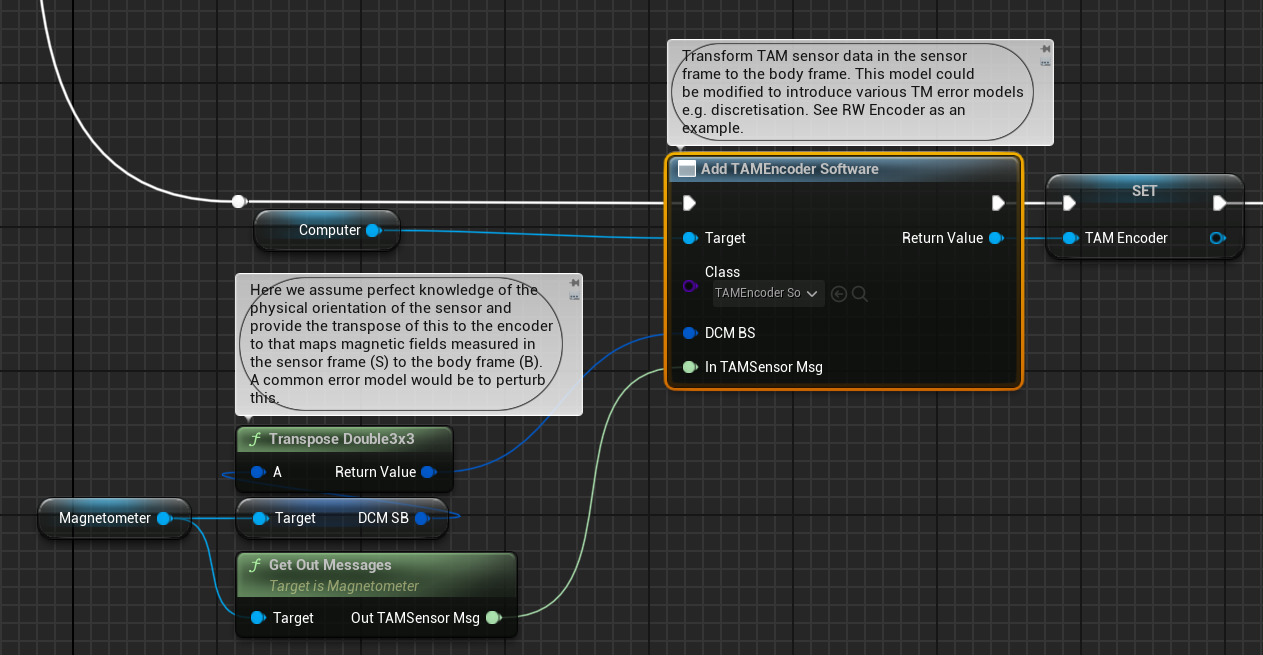Click the Target pin on Add TAMEncoder Software
The image size is (1263, 655).
[x=690, y=238]
